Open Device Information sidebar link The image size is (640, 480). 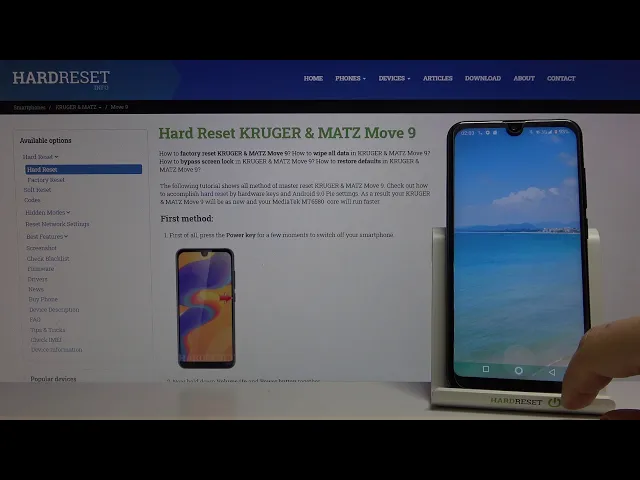(57, 350)
